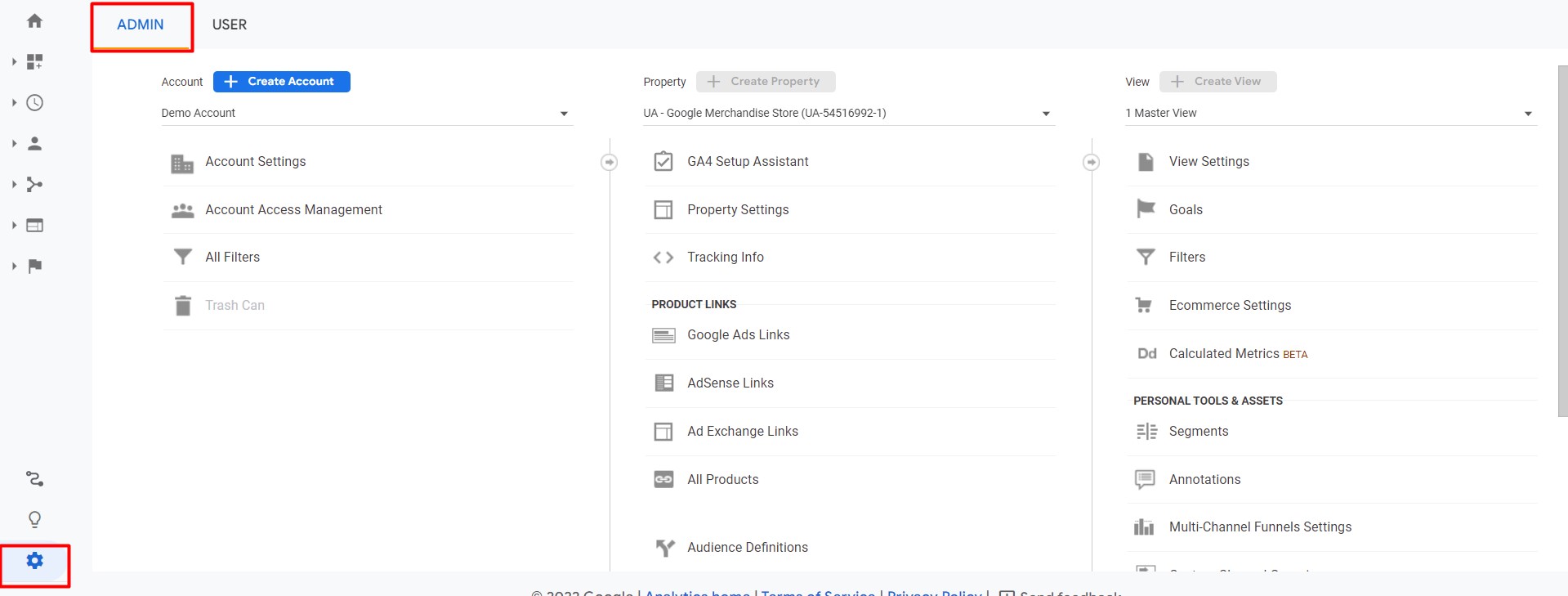
Task: Expand the Realtime sidebar section arrow
Action: coord(14,103)
